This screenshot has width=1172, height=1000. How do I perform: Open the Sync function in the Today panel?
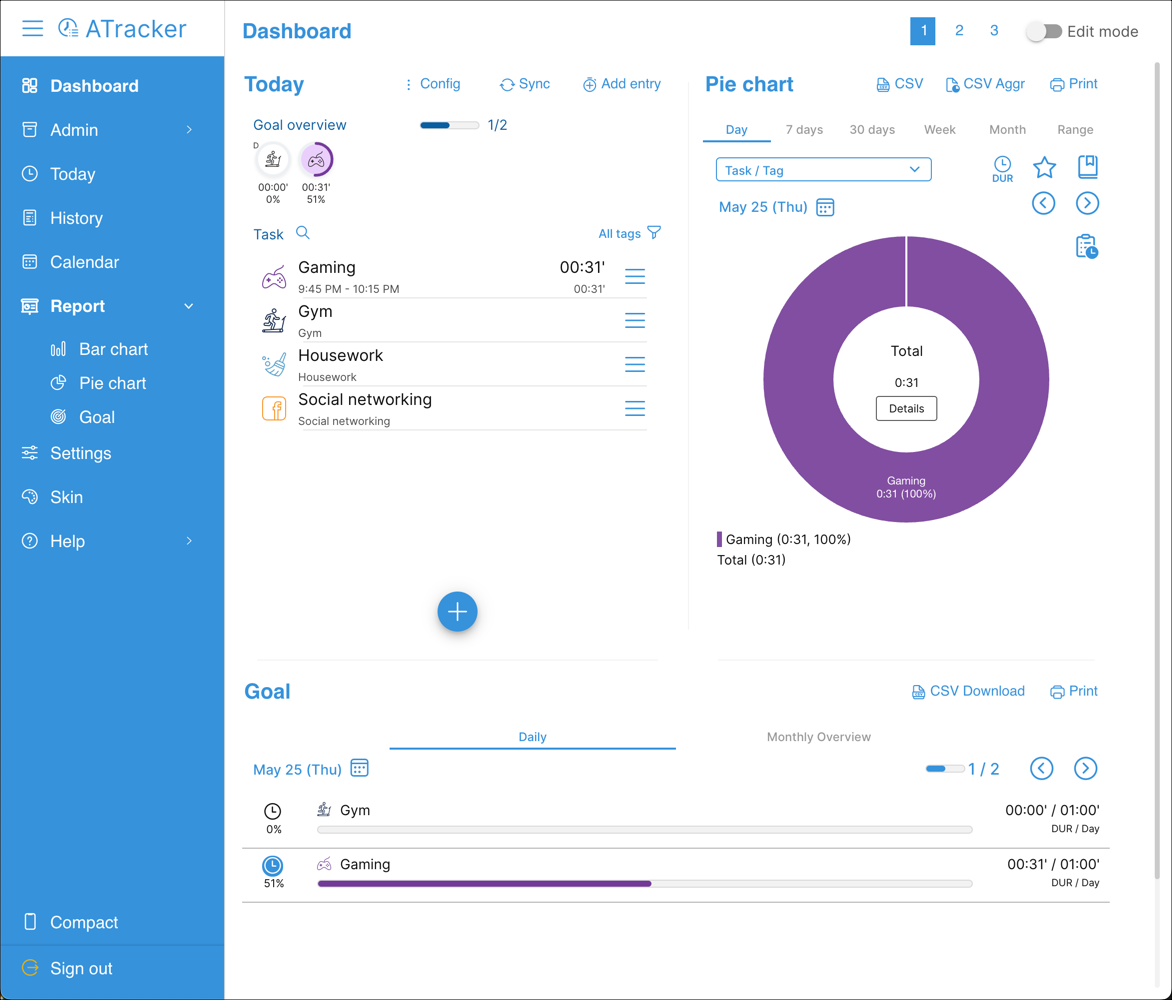(524, 84)
